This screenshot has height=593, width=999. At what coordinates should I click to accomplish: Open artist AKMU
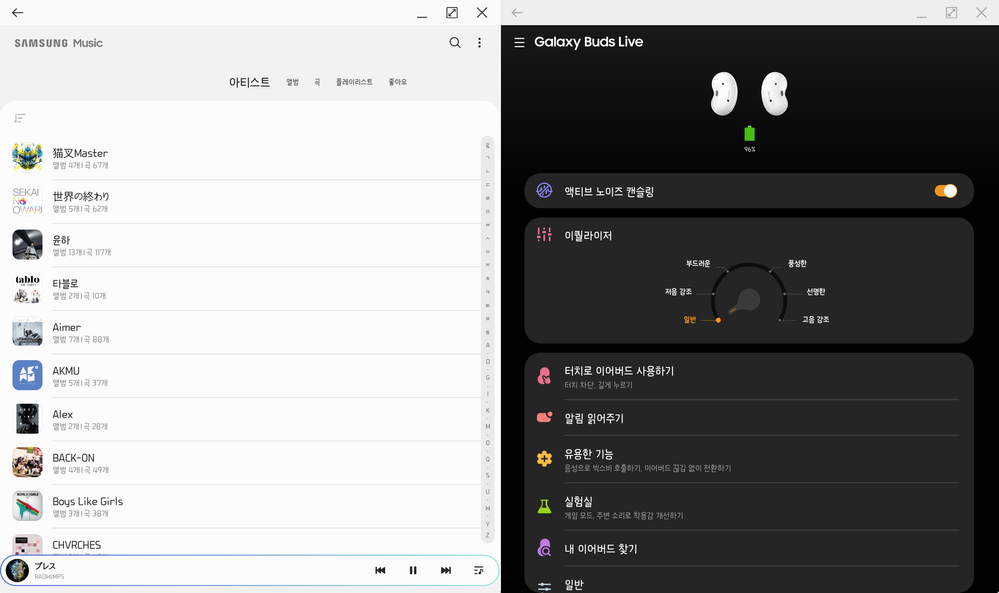pyautogui.click(x=242, y=376)
